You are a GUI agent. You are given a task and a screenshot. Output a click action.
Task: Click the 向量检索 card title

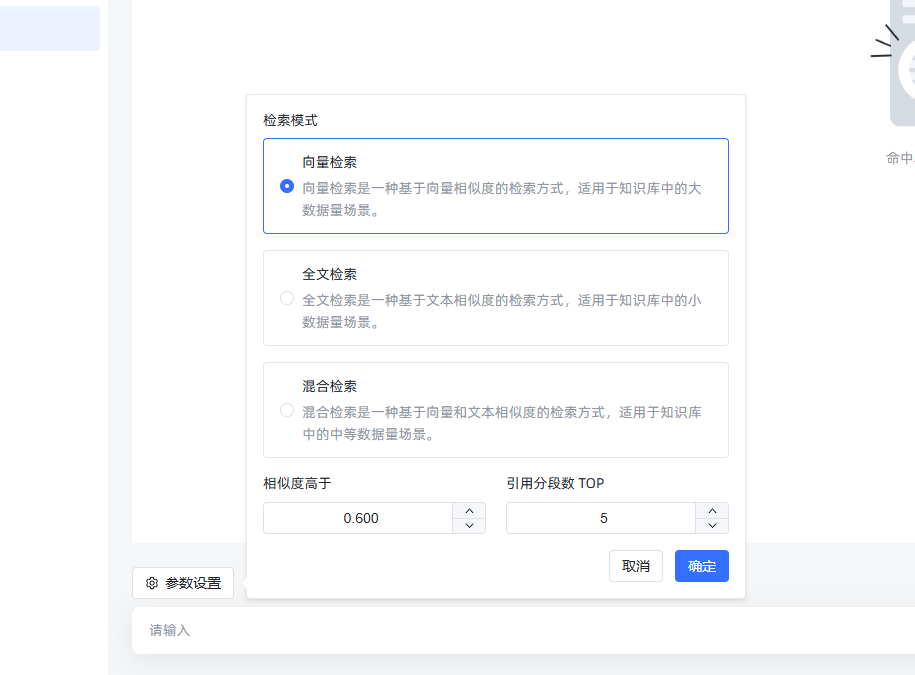coord(329,162)
